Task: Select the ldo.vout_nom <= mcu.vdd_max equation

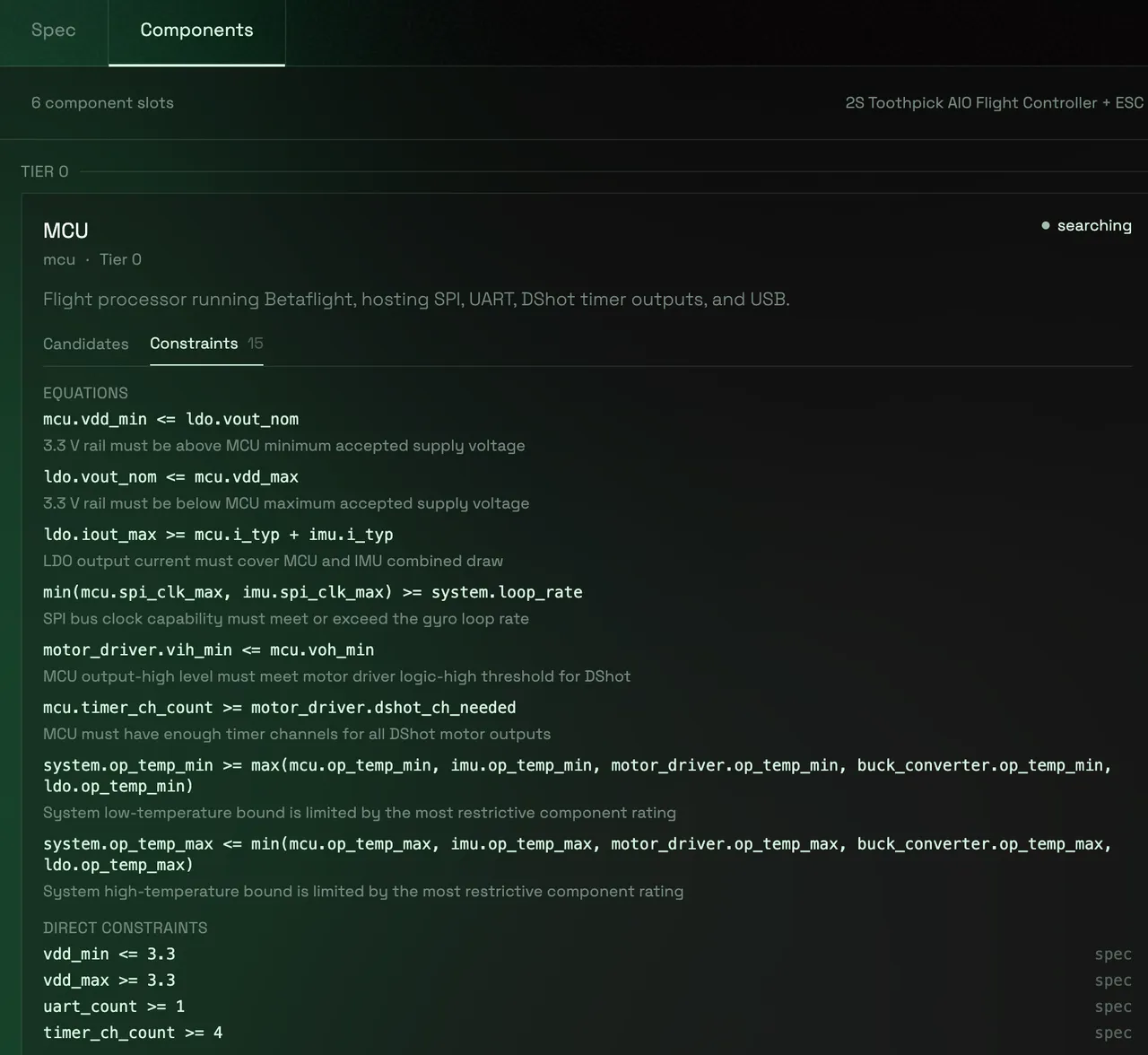Action: click(x=171, y=476)
